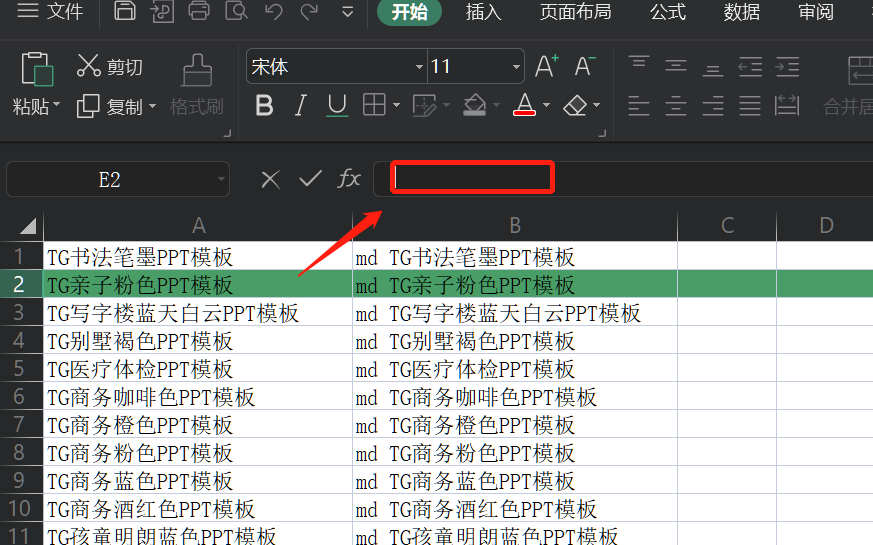Click the red font color A swatch
The image size is (873, 545).
pos(524,105)
